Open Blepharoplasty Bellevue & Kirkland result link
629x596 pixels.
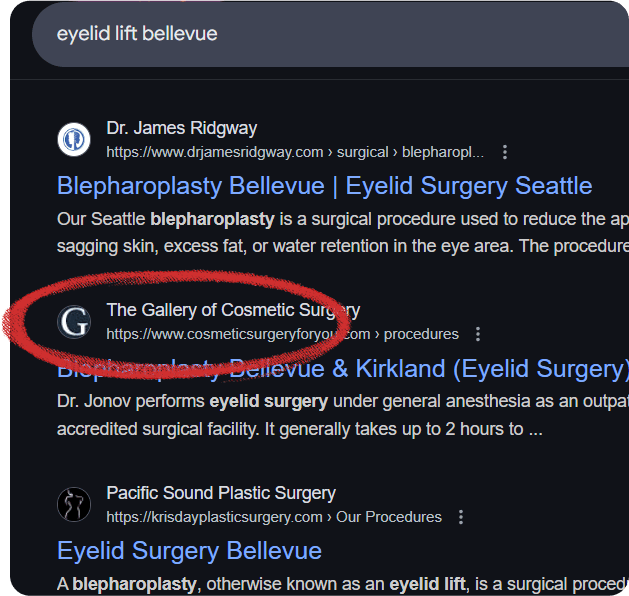(343, 369)
